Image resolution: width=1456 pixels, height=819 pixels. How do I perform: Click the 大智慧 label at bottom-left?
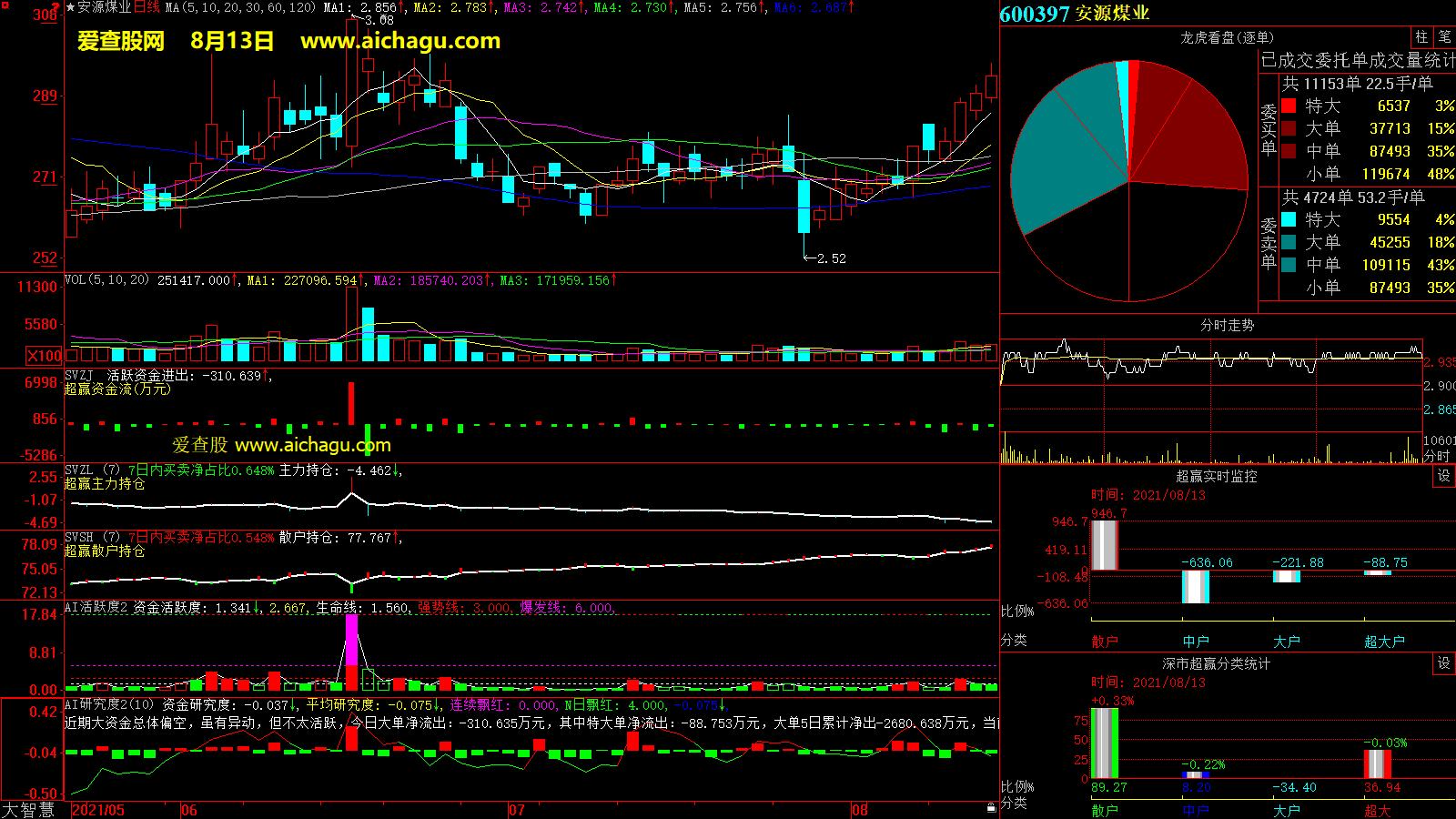point(27,809)
